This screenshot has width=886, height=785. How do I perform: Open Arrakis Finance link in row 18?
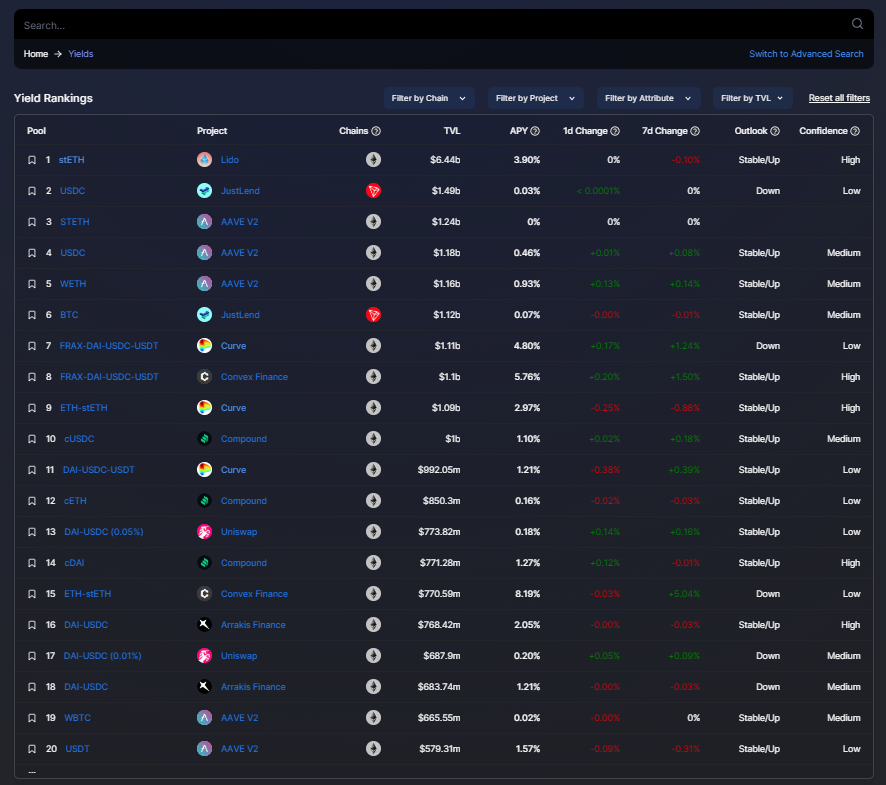(253, 687)
